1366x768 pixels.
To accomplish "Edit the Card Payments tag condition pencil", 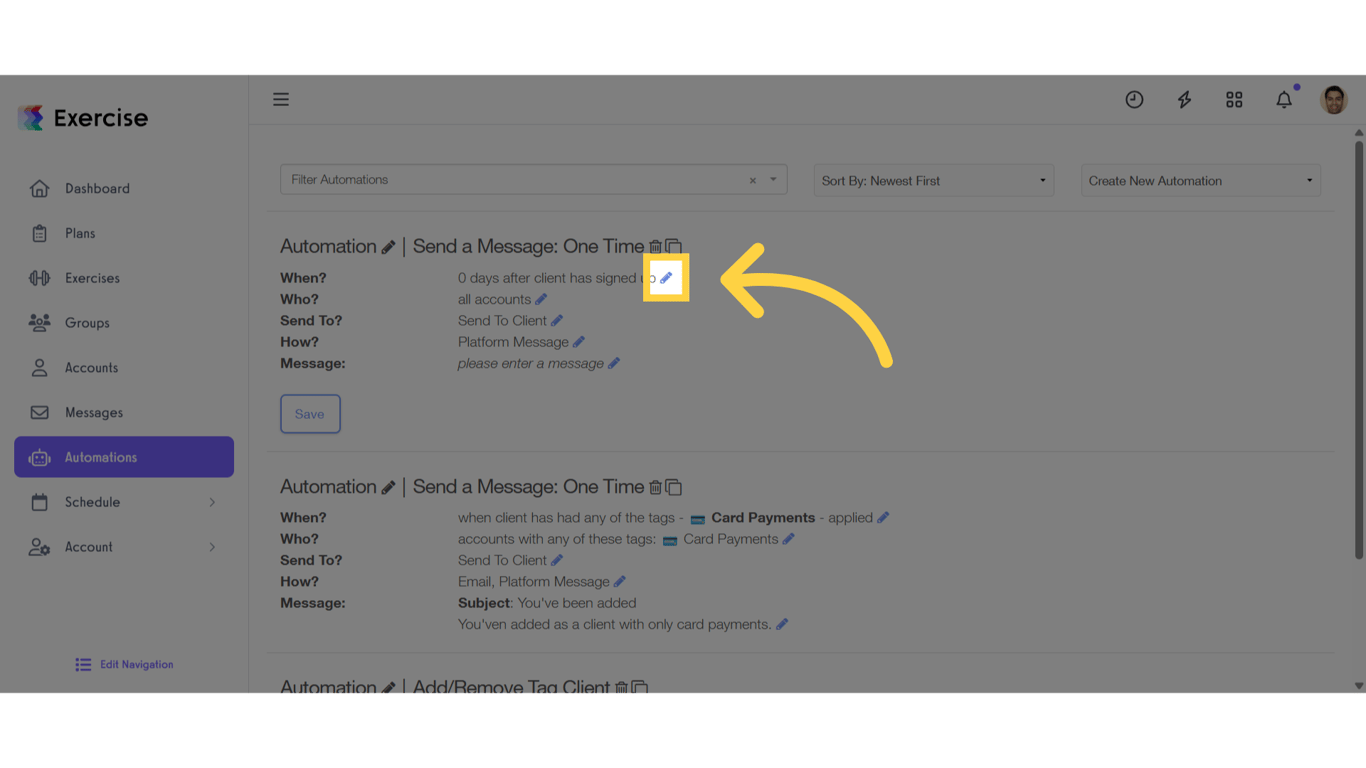I will [884, 517].
